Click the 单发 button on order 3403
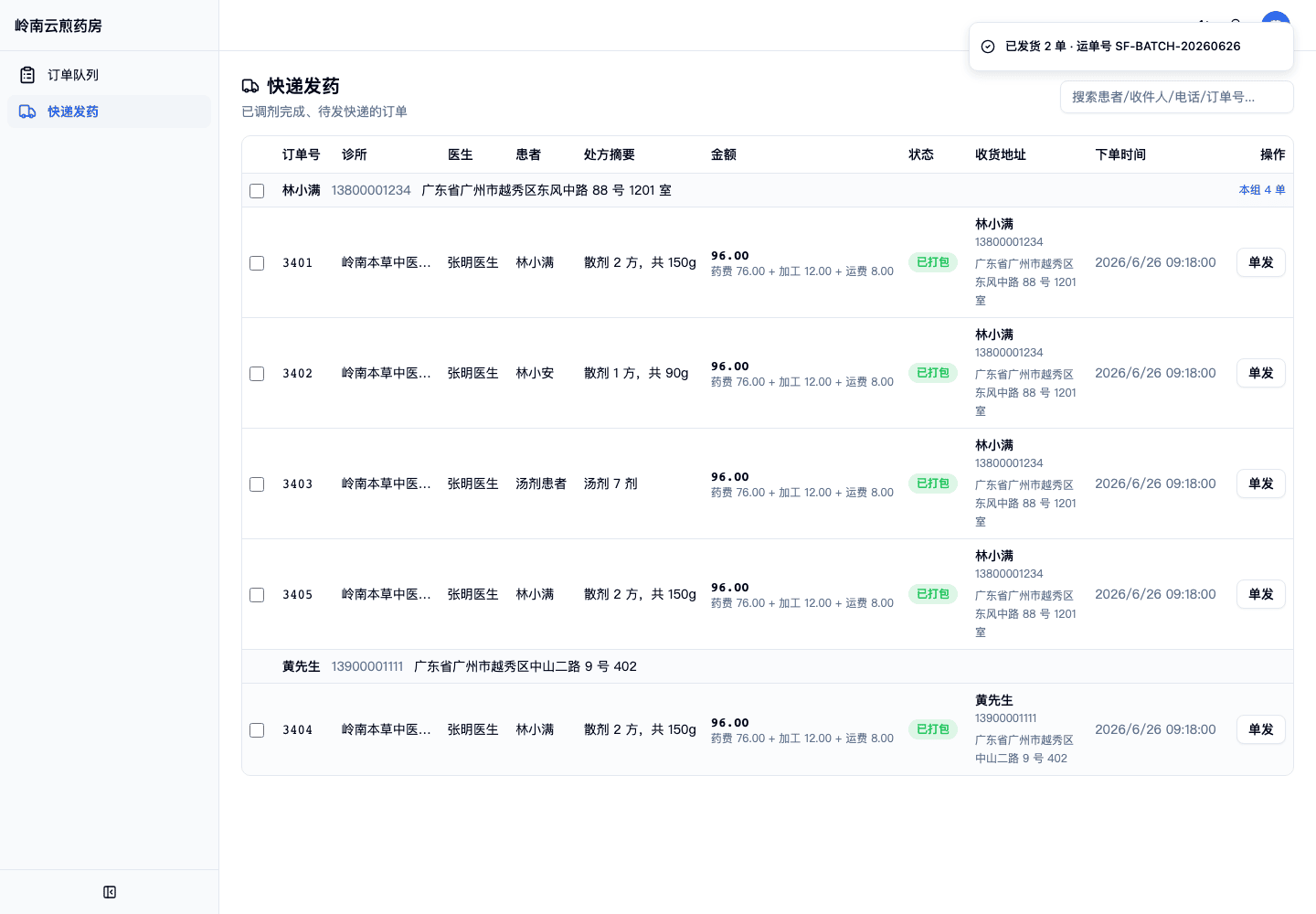 (1260, 484)
